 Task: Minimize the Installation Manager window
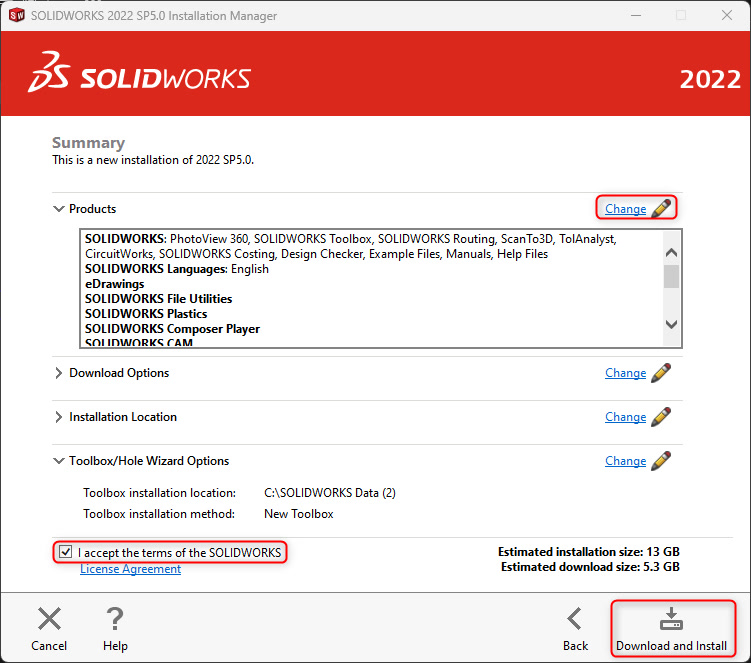point(636,15)
